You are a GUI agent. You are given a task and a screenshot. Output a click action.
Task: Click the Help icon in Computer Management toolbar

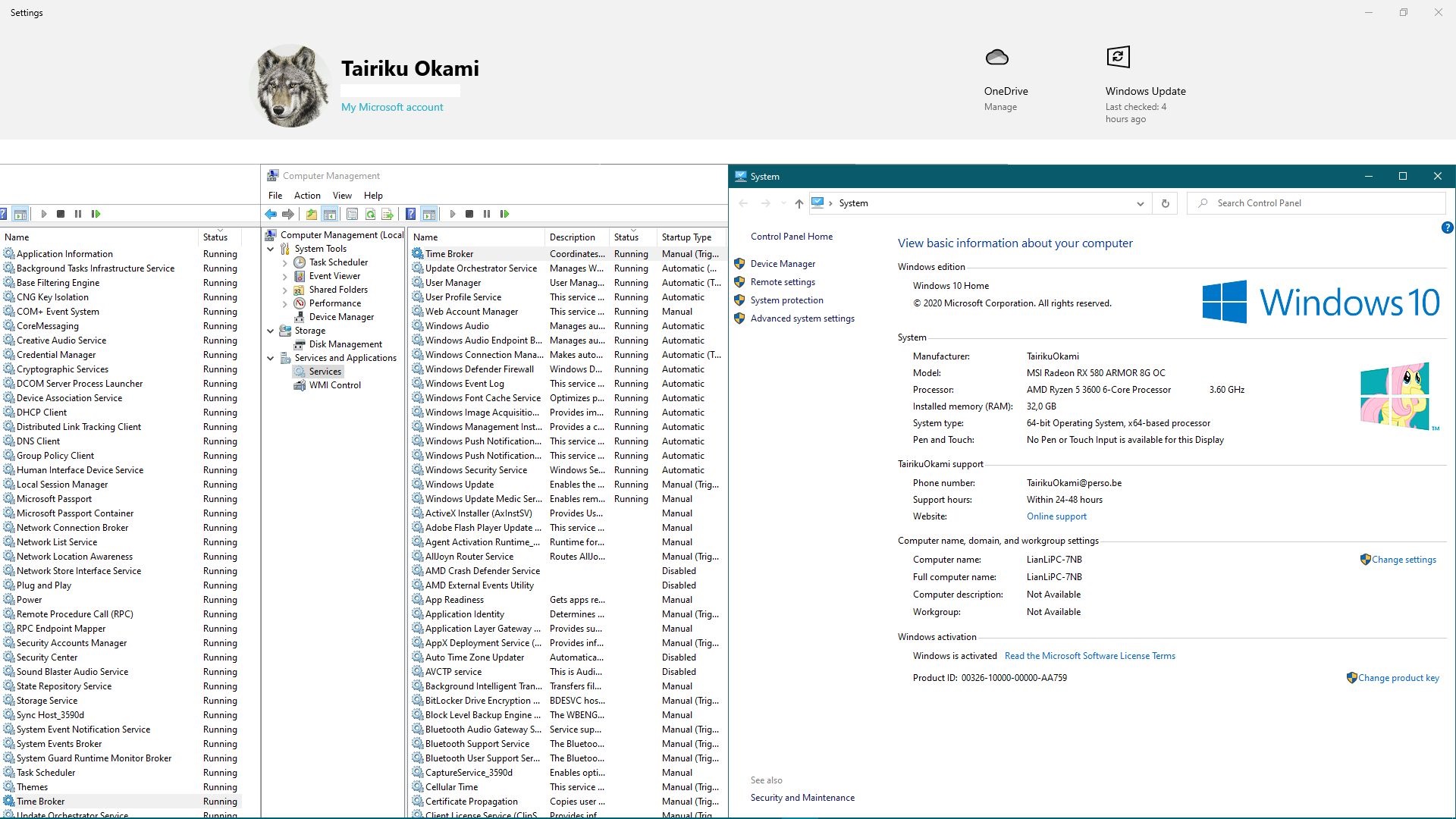[x=410, y=214]
